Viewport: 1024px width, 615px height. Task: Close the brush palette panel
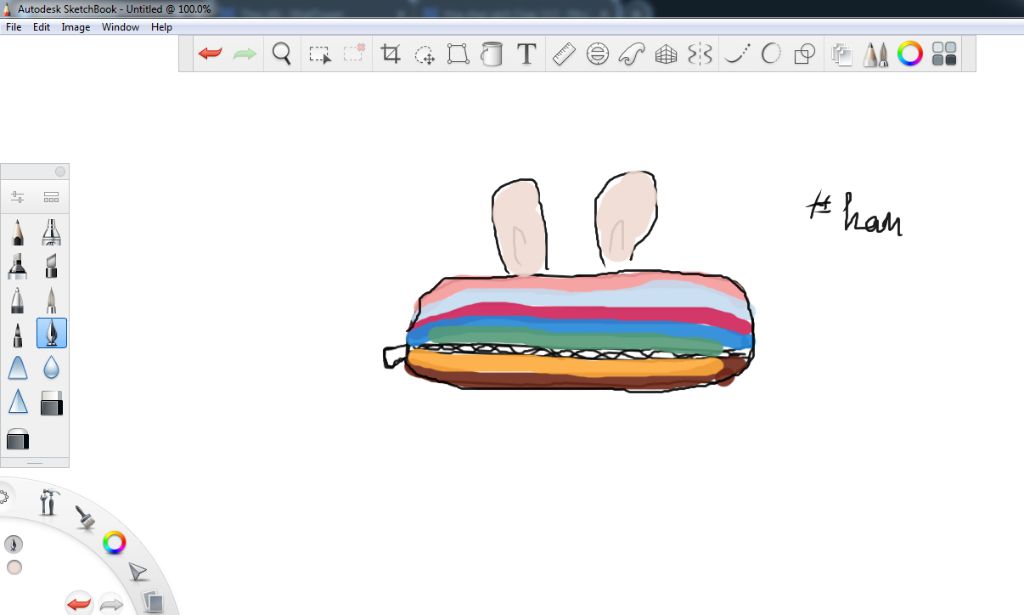click(60, 171)
